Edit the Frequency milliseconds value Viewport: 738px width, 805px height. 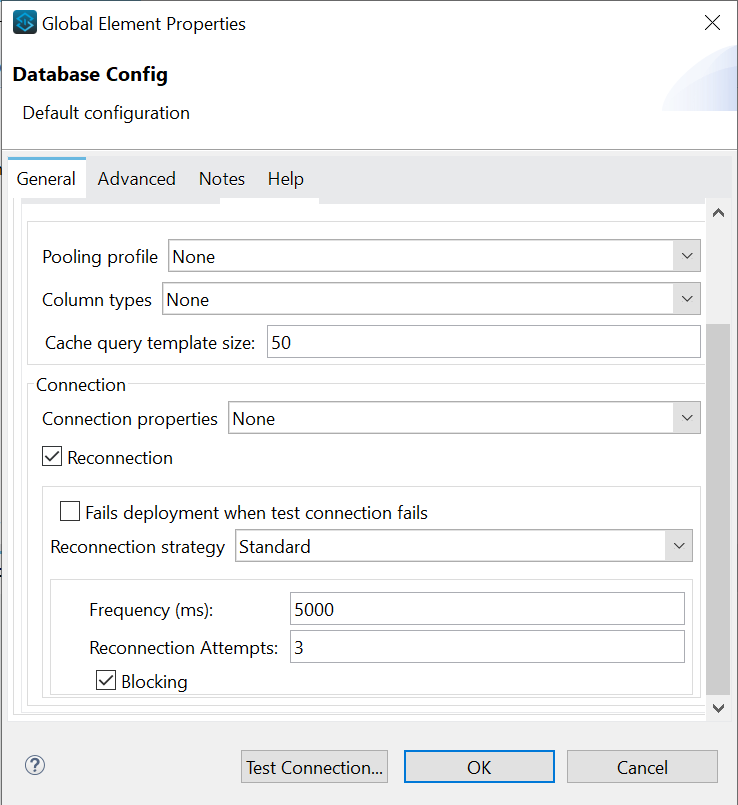487,608
